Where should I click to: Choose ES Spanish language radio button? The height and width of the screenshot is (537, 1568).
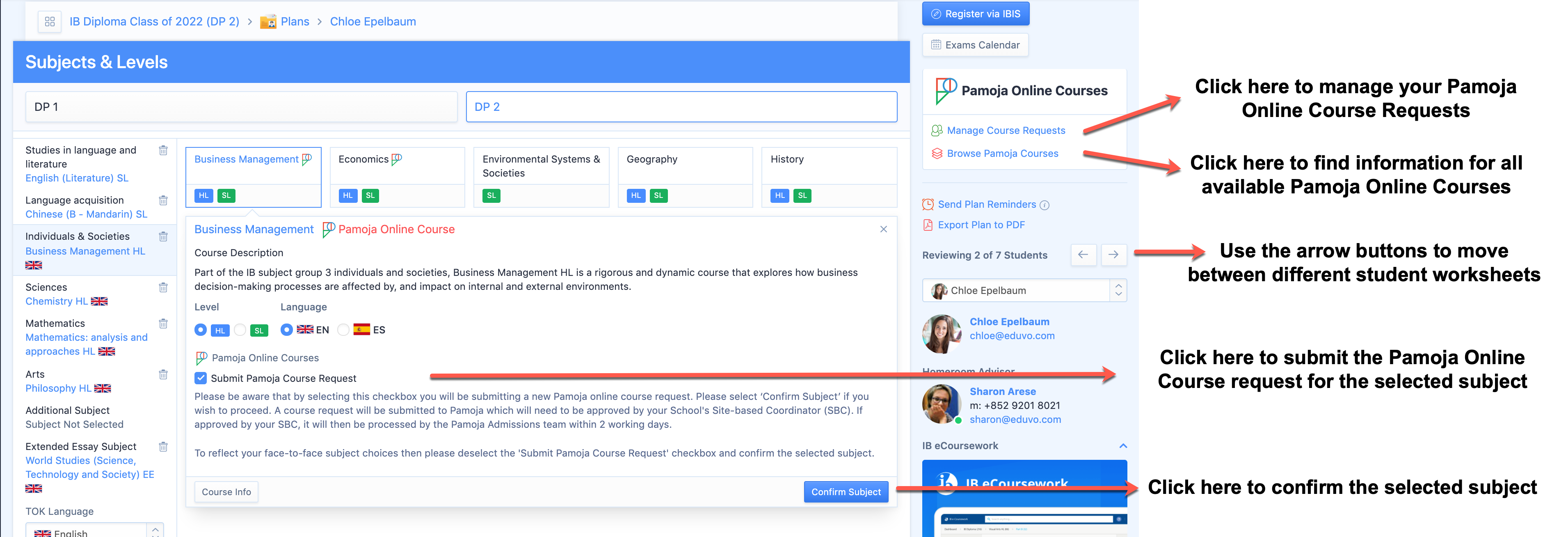click(343, 330)
